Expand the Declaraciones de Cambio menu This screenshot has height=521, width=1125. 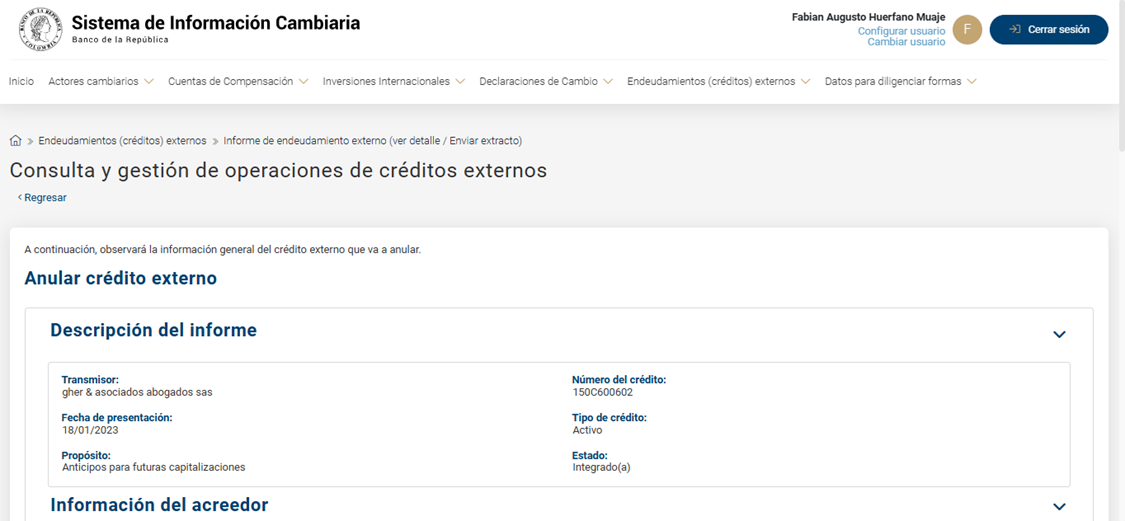(545, 82)
